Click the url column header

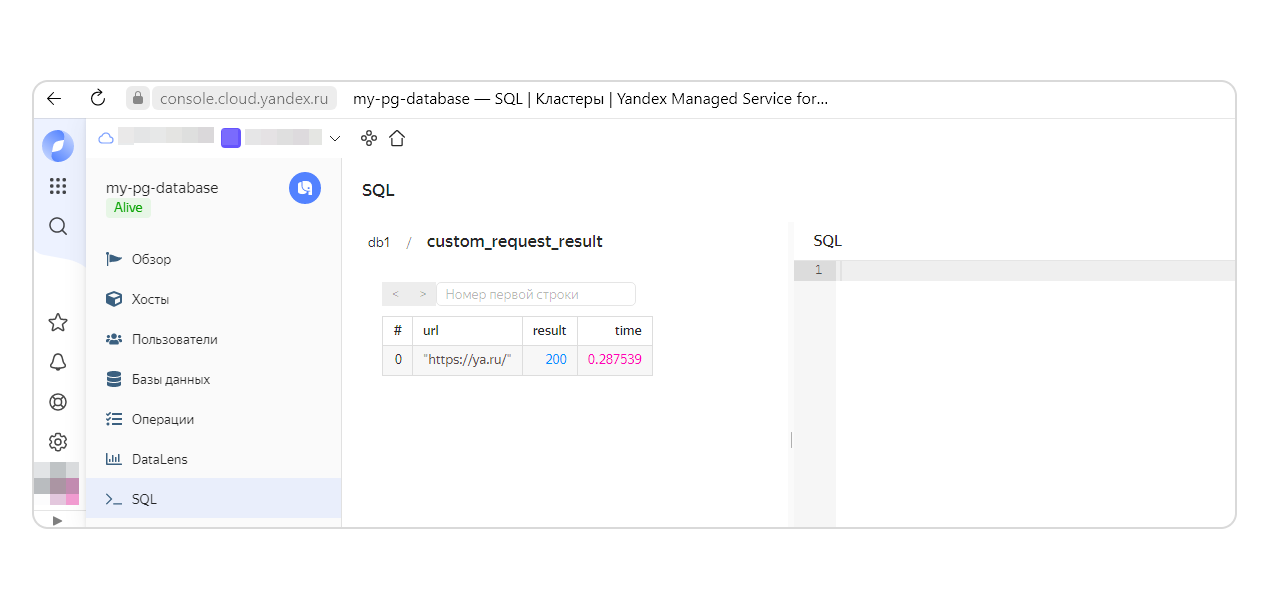[468, 331]
